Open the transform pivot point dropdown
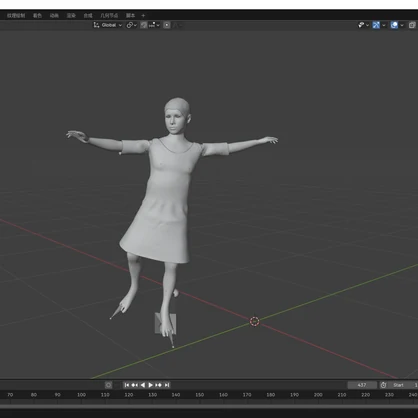This screenshot has width=418, height=418. (132, 25)
